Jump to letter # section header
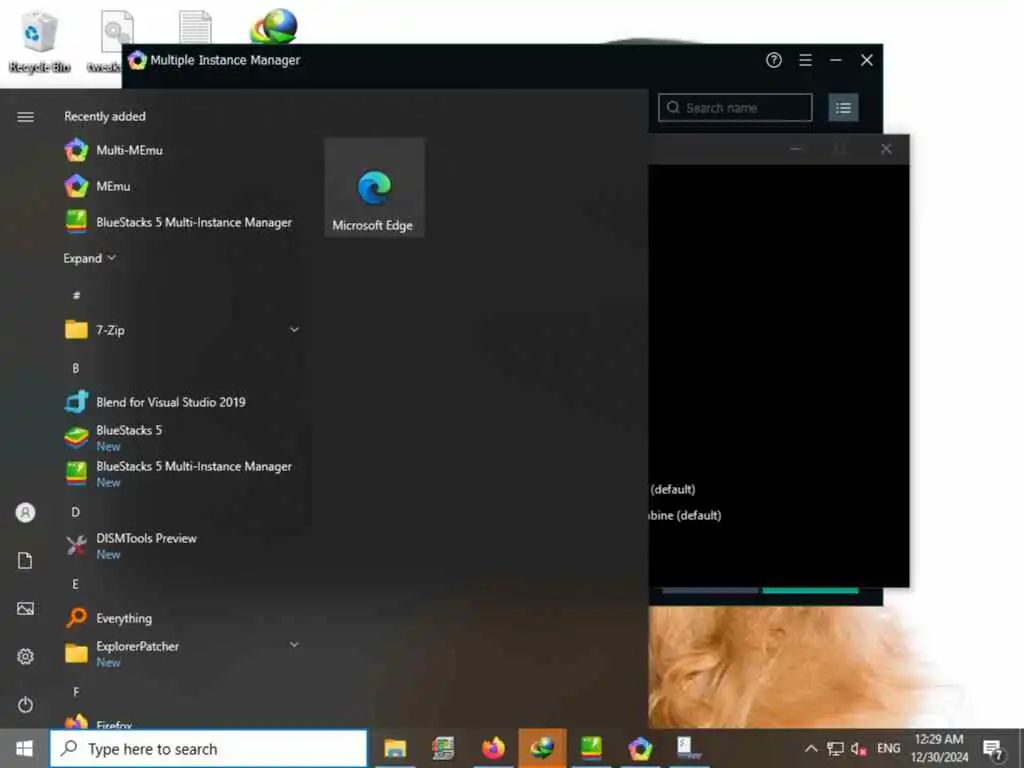The width and height of the screenshot is (1024, 768). point(76,295)
